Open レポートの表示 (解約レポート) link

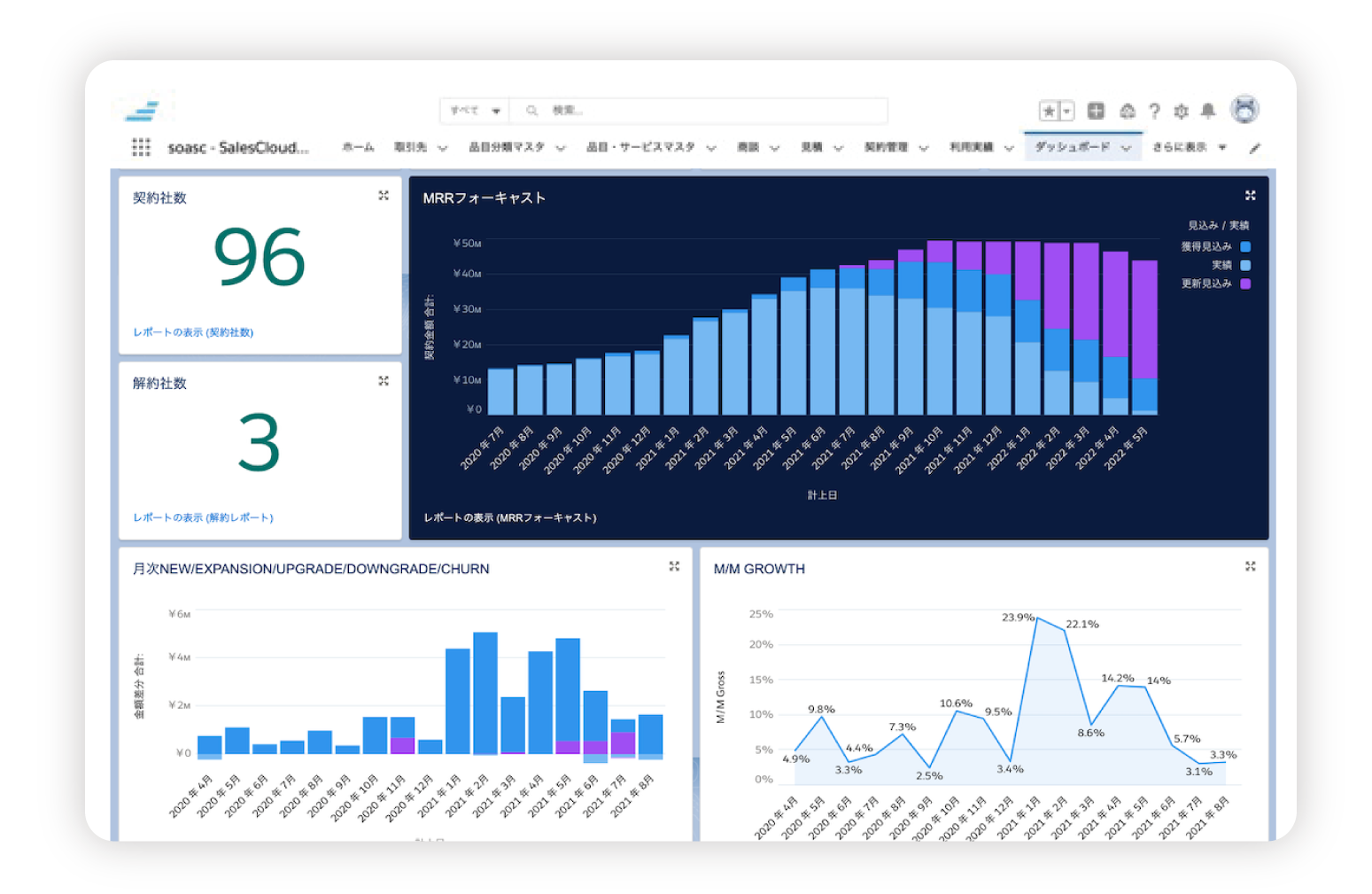(203, 517)
